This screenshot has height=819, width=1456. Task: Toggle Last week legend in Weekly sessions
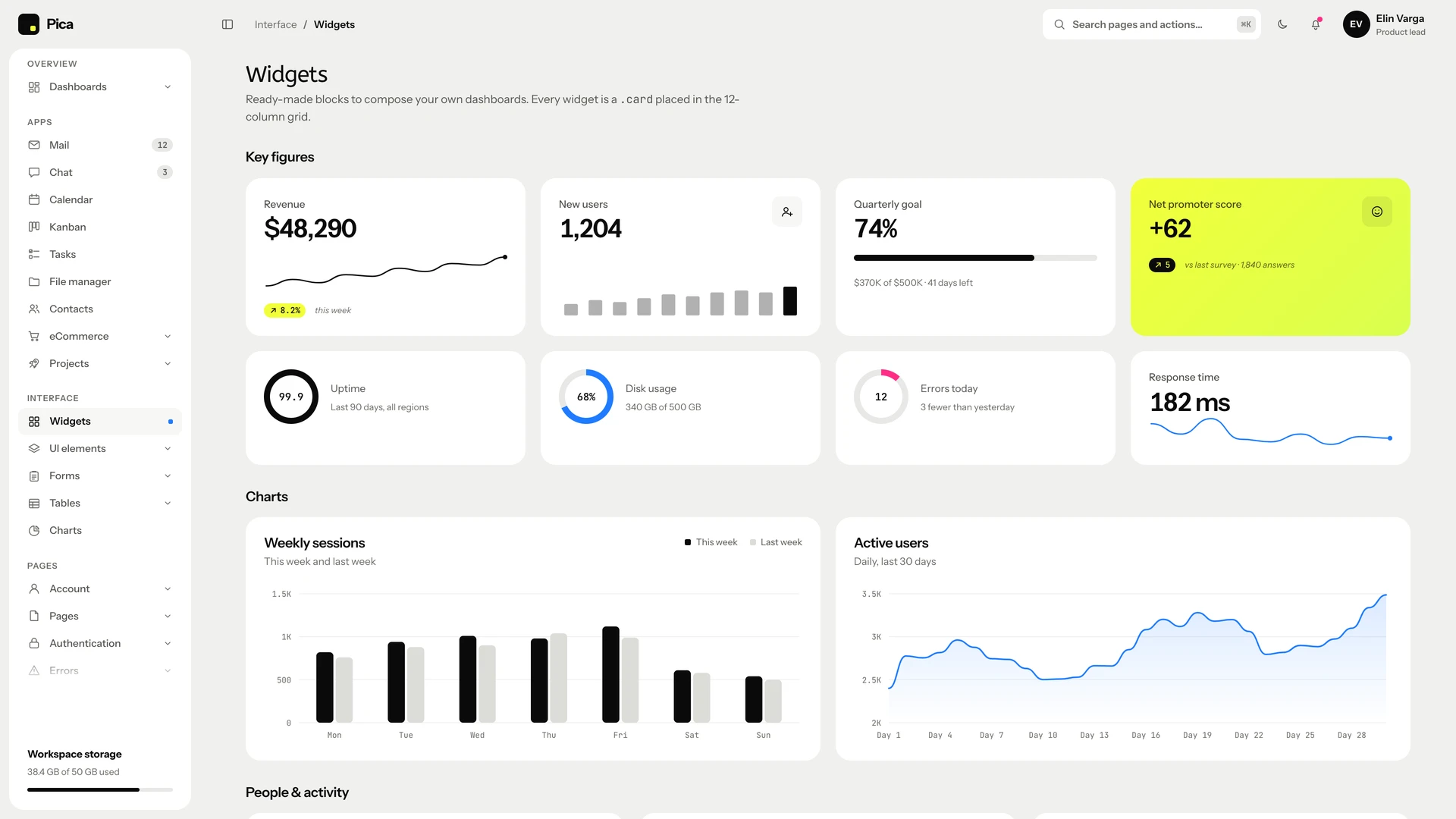click(x=776, y=542)
